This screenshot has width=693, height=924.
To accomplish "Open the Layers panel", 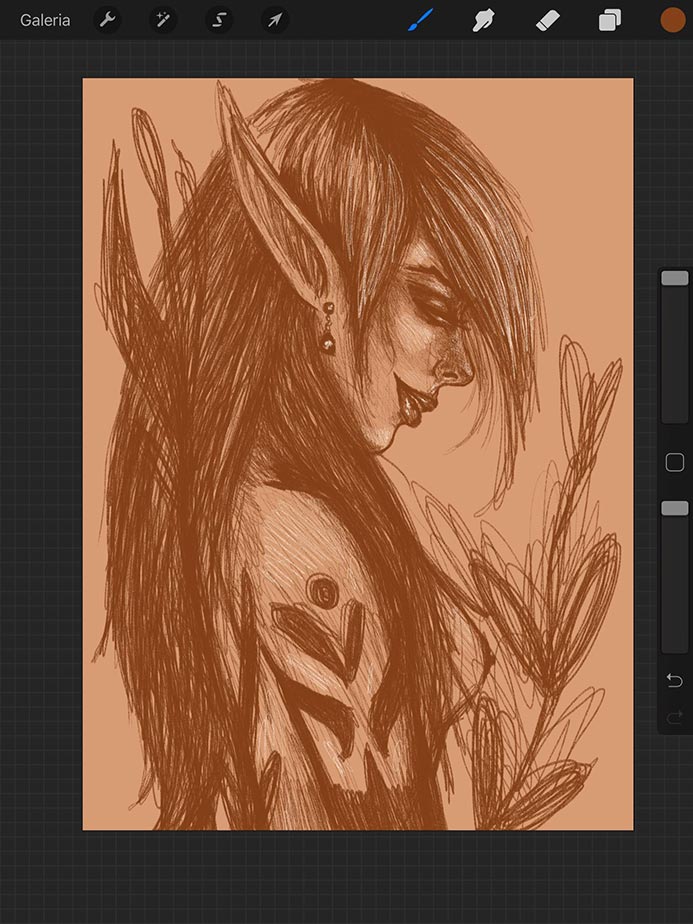I will (x=610, y=20).
